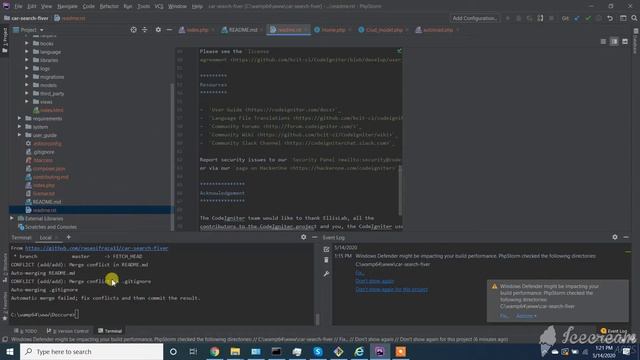Screen dimensions: 640x360
Task: Click the Windows taskbar search box
Action: pos(91,351)
